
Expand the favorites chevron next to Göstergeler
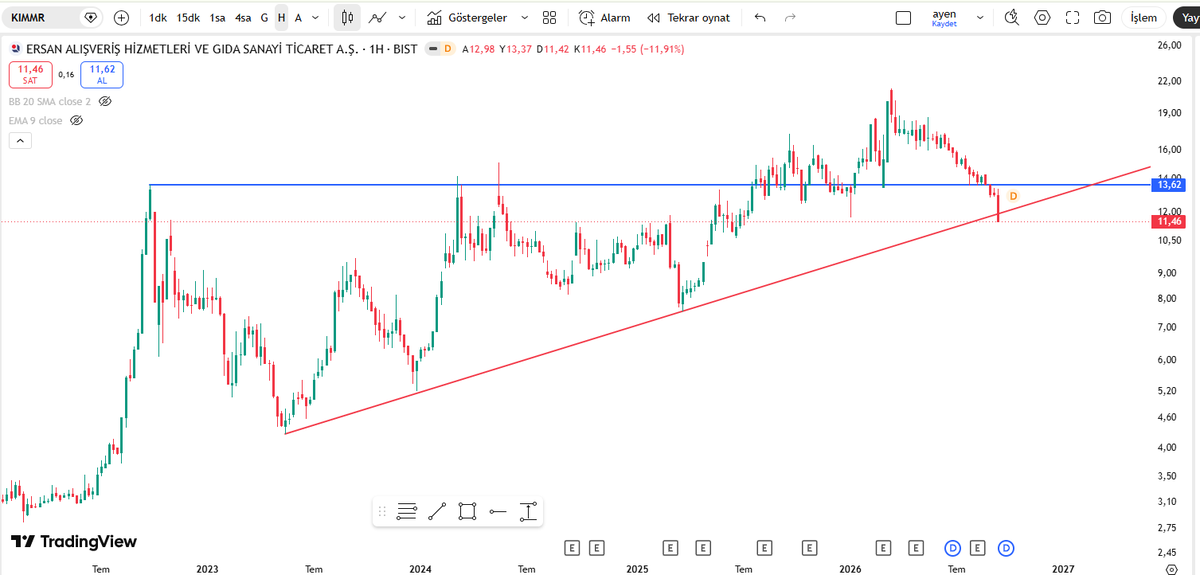[525, 17]
